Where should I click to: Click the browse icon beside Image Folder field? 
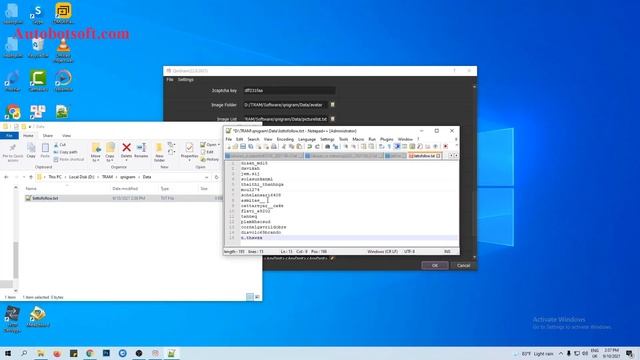coord(333,105)
